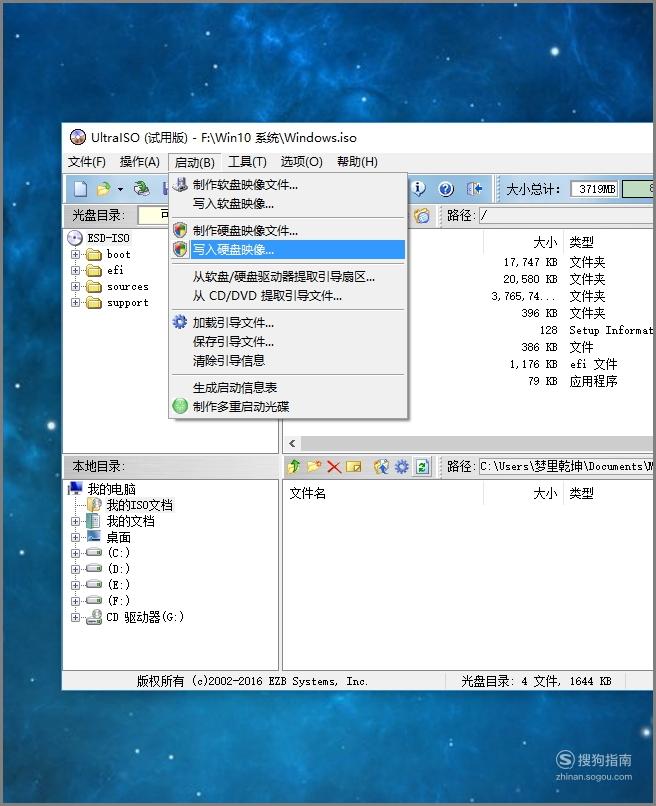Click the 启动(B) menu
Screen dimensions: 656x806
[x=194, y=162]
